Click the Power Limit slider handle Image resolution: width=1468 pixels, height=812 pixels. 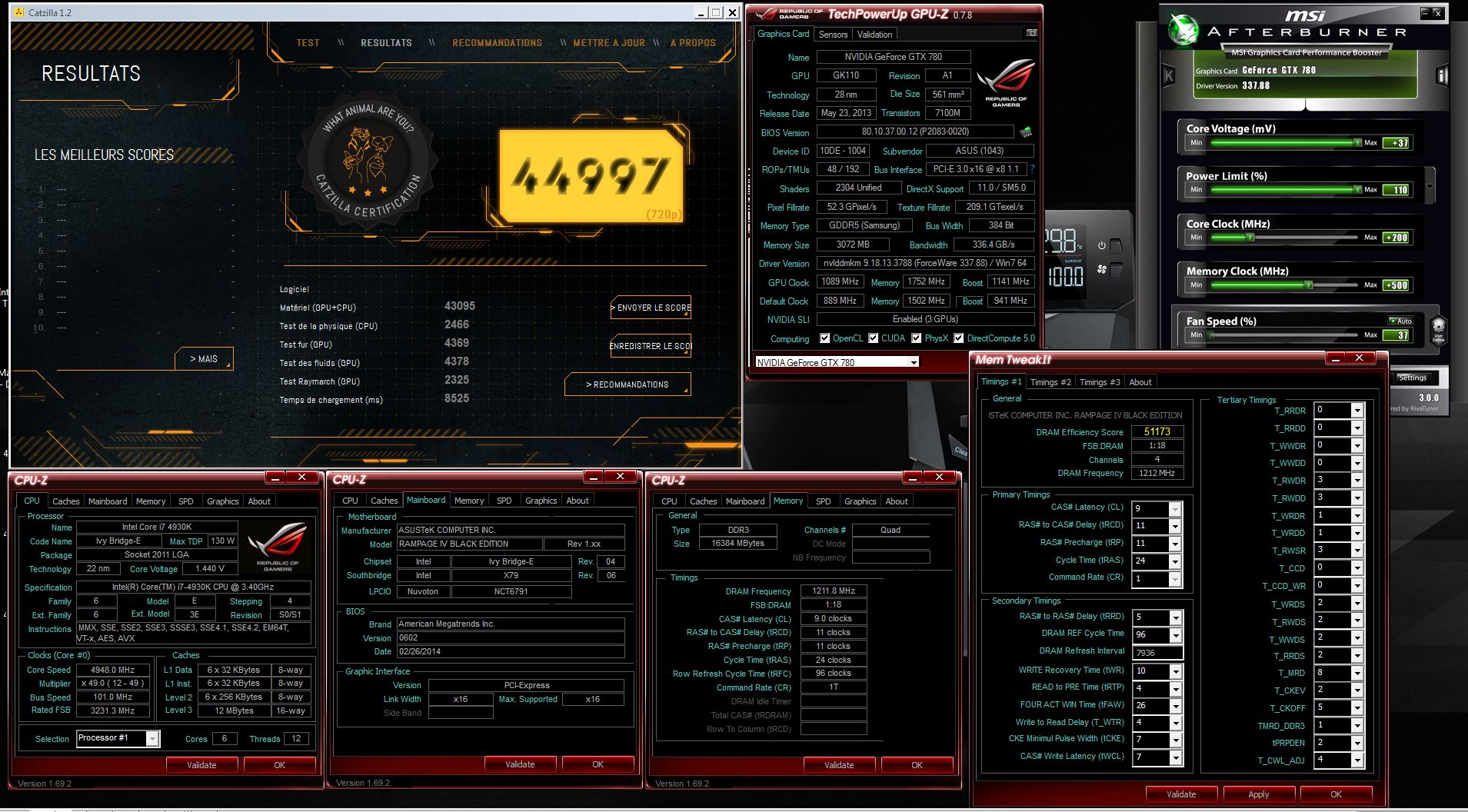pyautogui.click(x=1357, y=190)
